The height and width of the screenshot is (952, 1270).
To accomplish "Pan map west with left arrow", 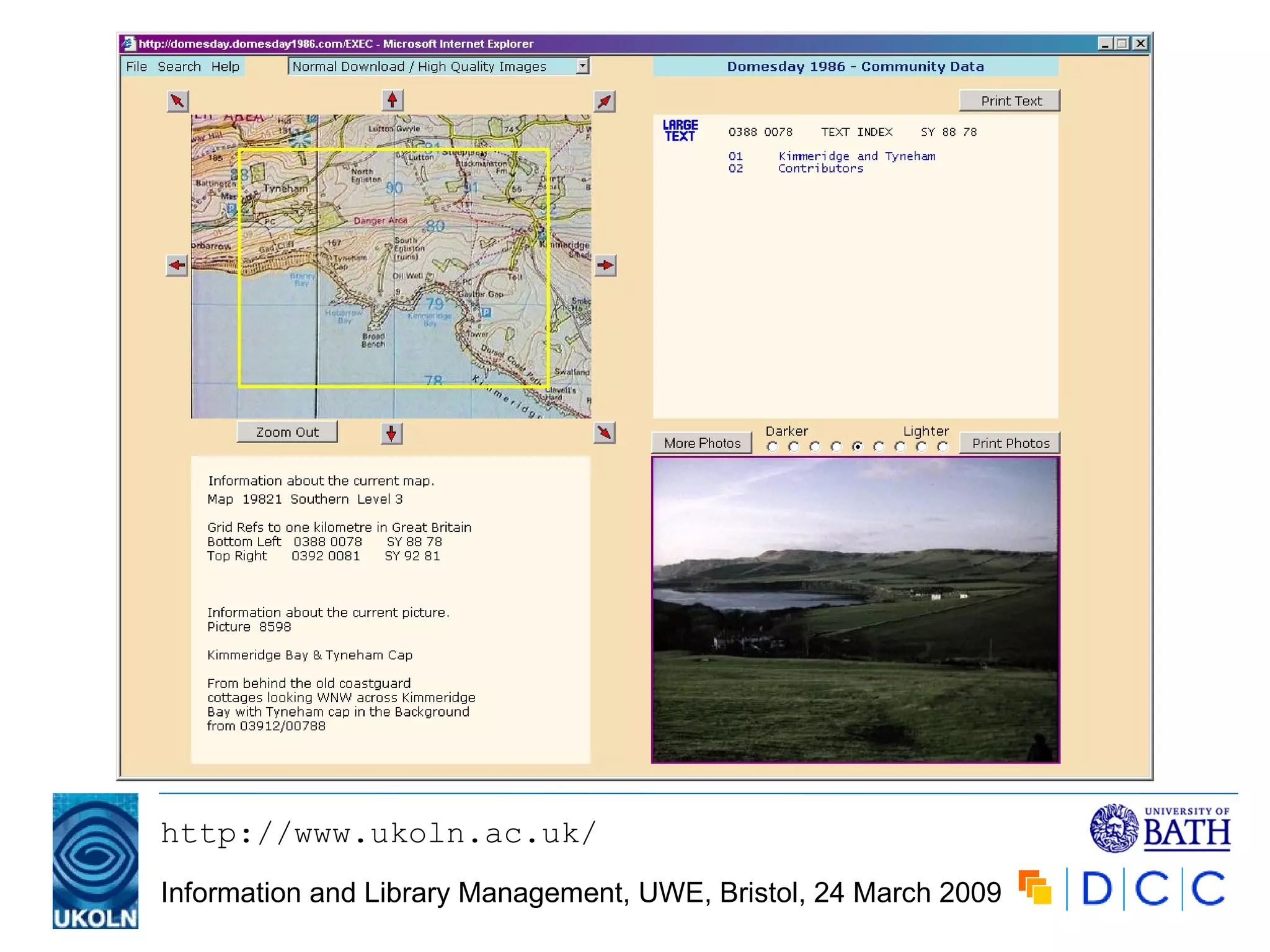I will [177, 265].
